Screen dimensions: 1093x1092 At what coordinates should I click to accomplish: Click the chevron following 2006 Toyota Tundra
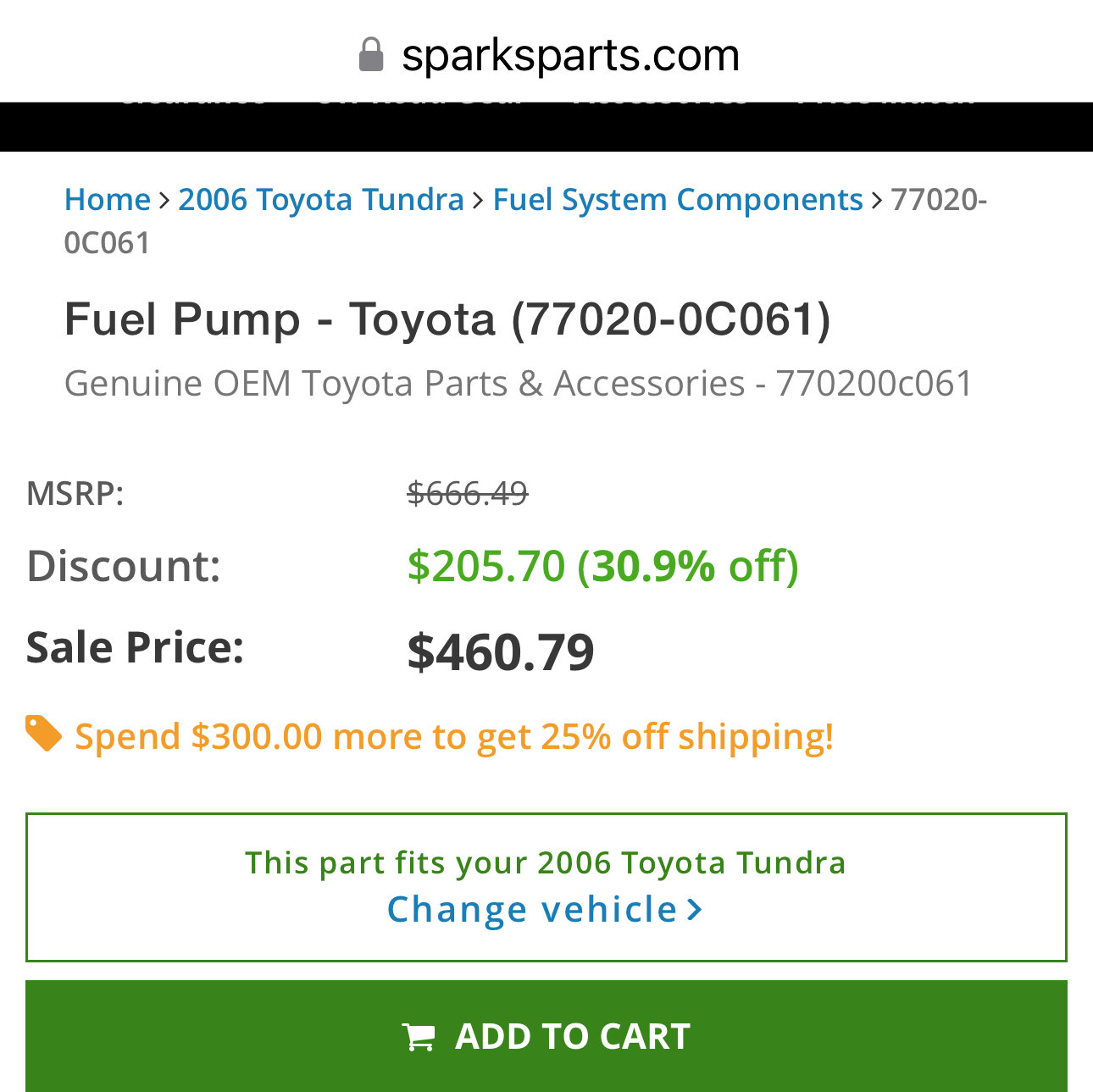point(478,200)
